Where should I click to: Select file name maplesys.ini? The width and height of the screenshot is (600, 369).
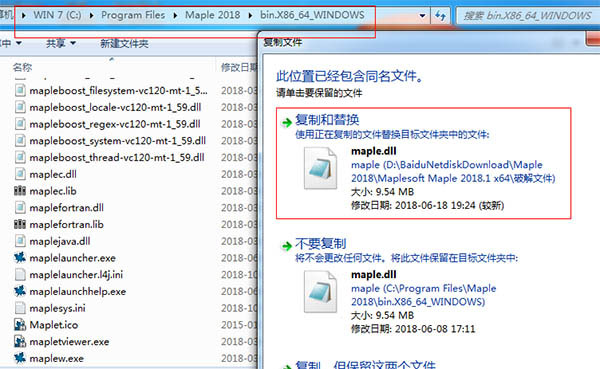(57, 308)
